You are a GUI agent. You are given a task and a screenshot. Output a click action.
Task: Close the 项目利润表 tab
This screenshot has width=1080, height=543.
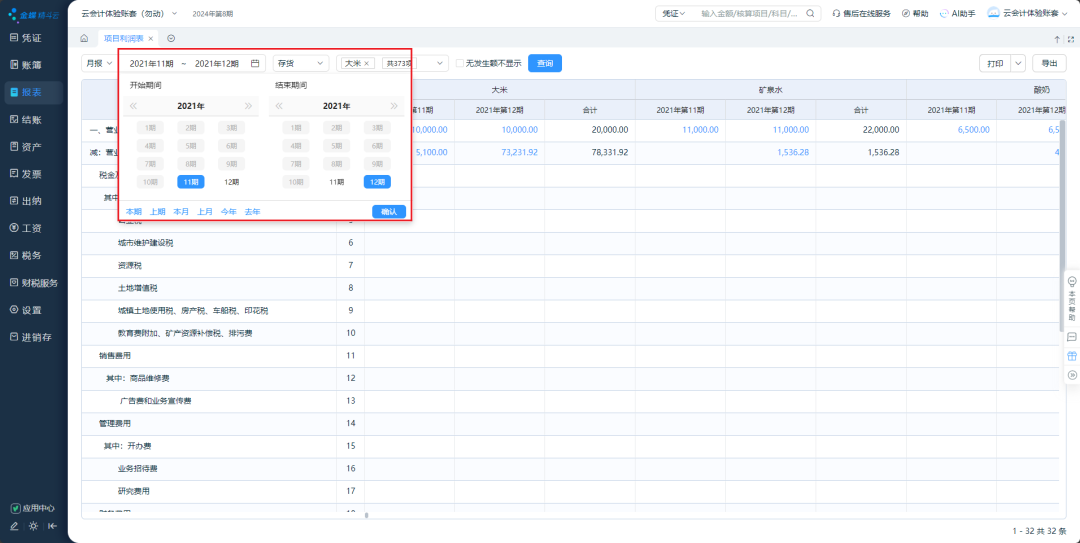pos(151,39)
